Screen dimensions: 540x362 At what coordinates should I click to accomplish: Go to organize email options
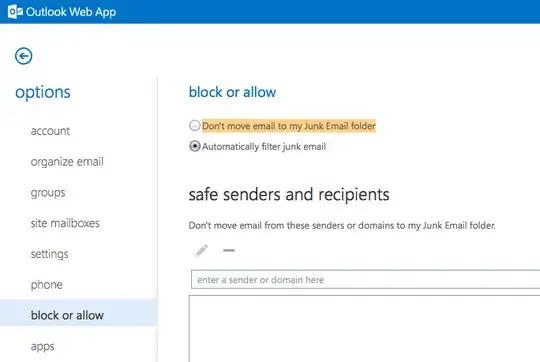click(x=67, y=162)
